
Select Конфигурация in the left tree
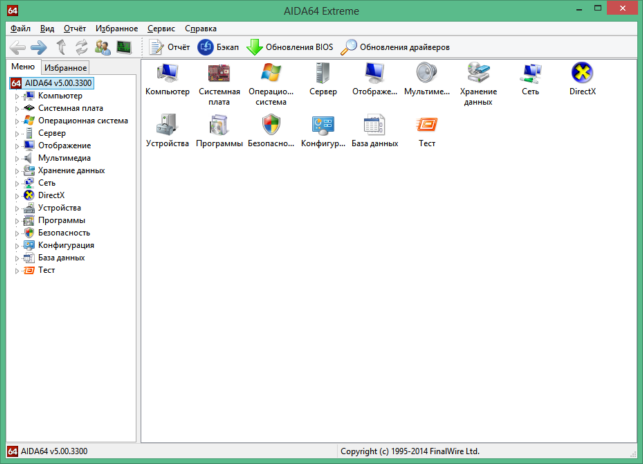[66, 245]
